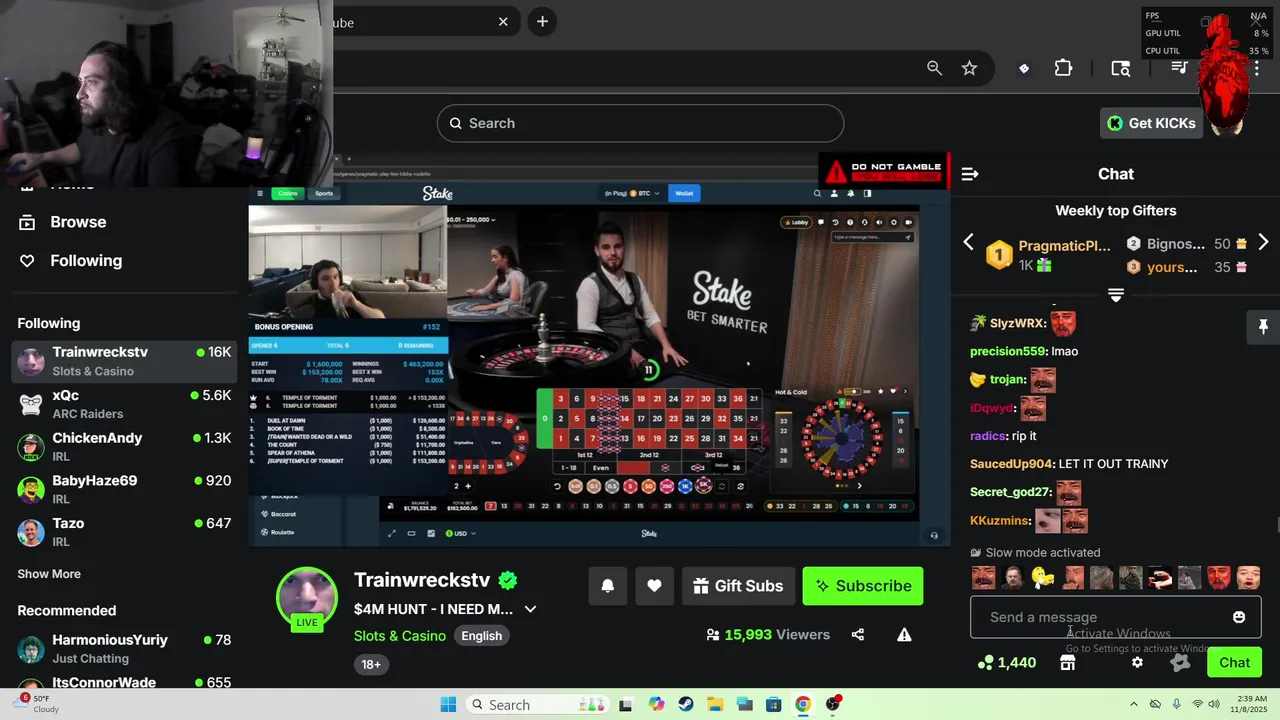Screen dimensions: 1280x720
Task: Open BabyHaze69 channel in sidebar
Action: coord(125,490)
